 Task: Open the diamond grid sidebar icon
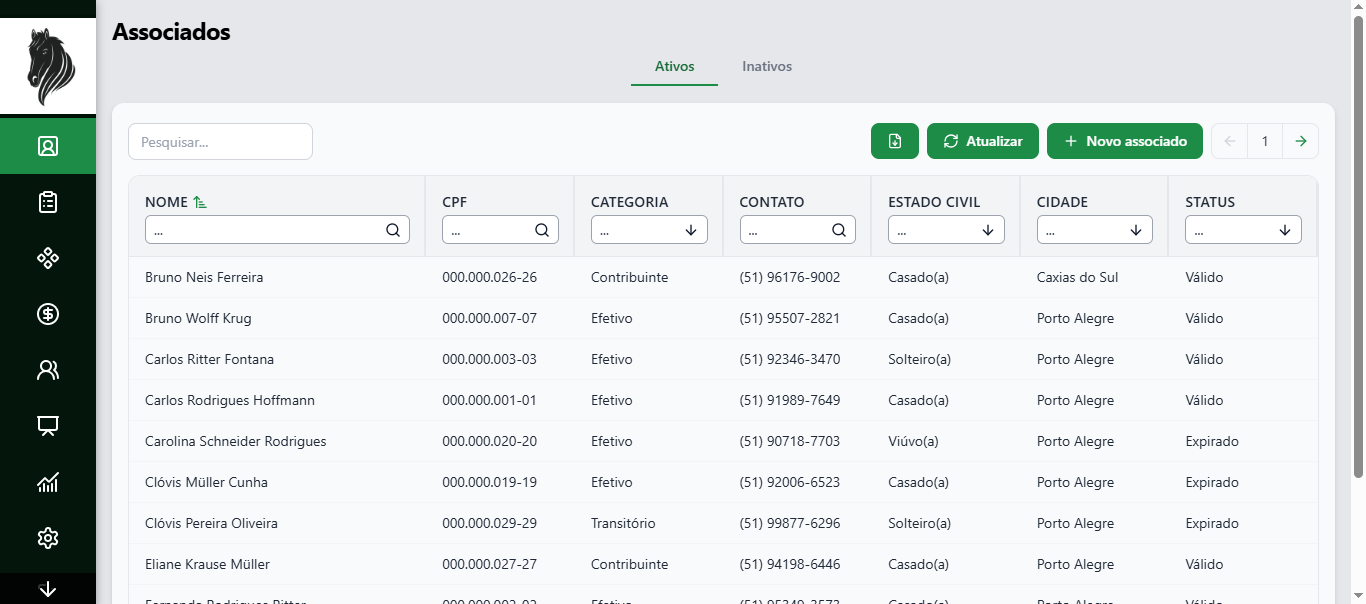[48, 258]
